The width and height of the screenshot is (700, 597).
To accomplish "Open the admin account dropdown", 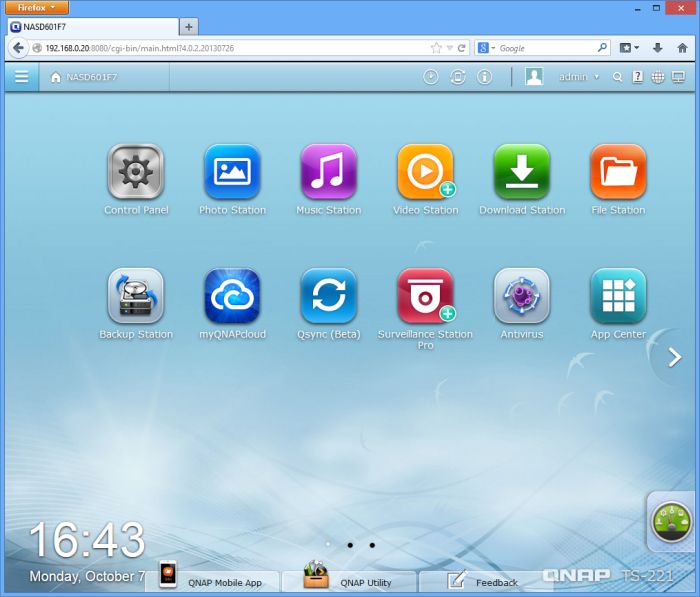I will [579, 77].
